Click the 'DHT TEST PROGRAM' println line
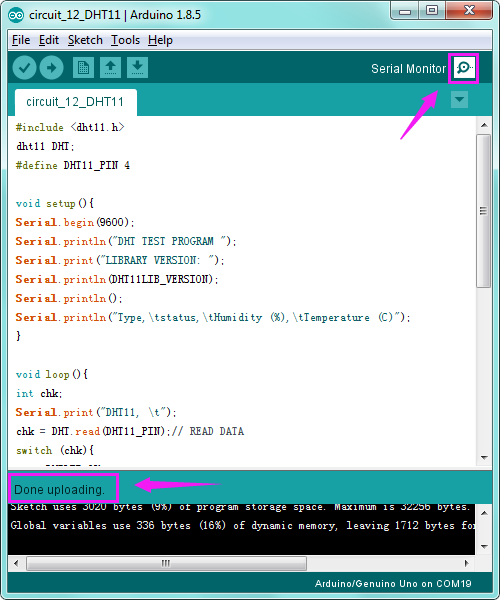The image size is (500, 600). tap(126, 241)
